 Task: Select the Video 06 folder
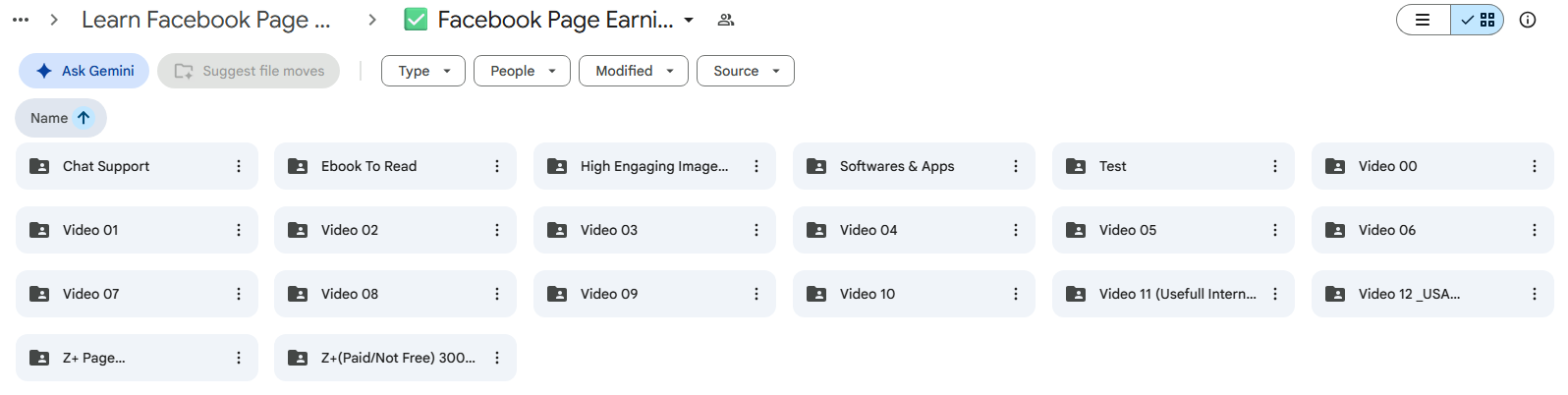pos(1432,230)
